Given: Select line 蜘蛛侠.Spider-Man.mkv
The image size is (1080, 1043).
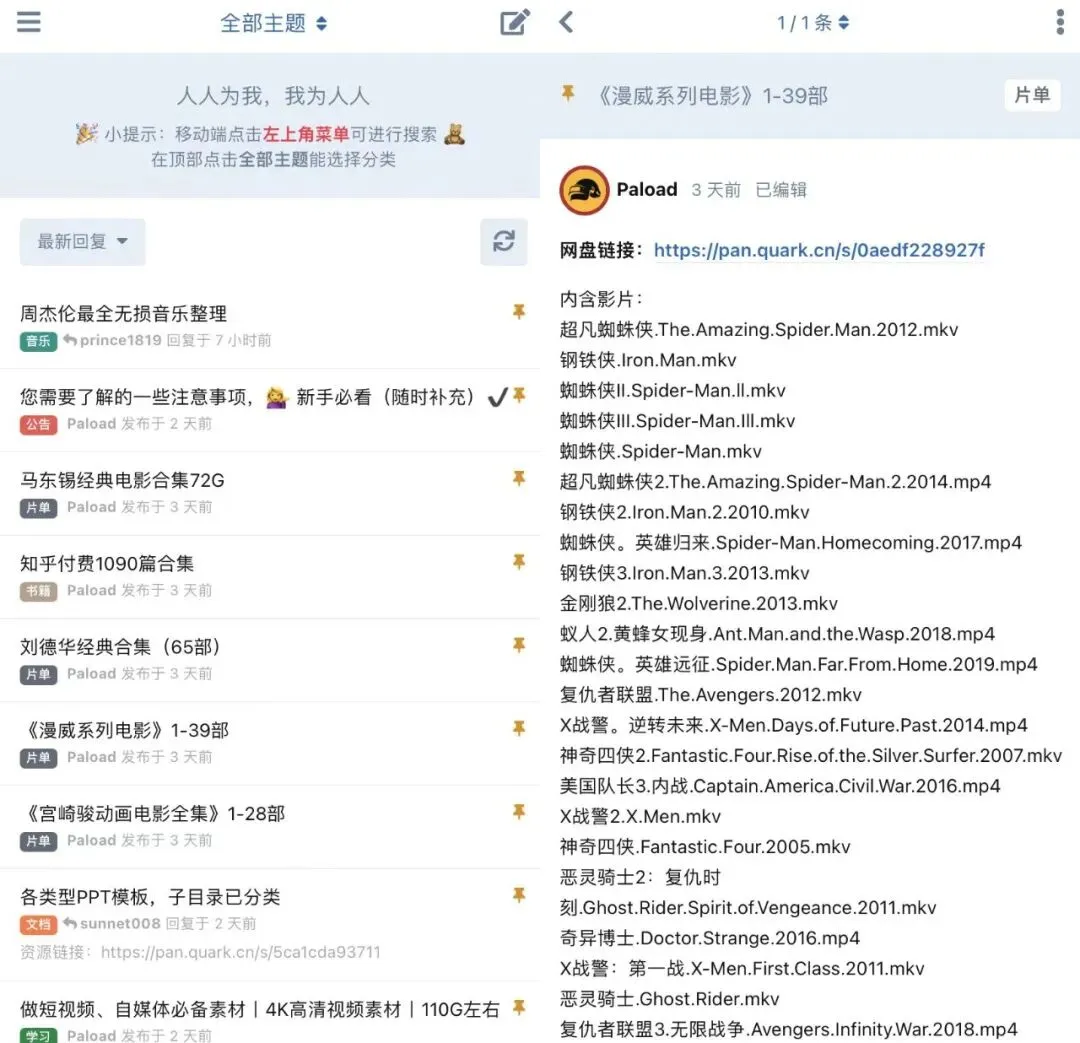Looking at the screenshot, I should (661, 451).
